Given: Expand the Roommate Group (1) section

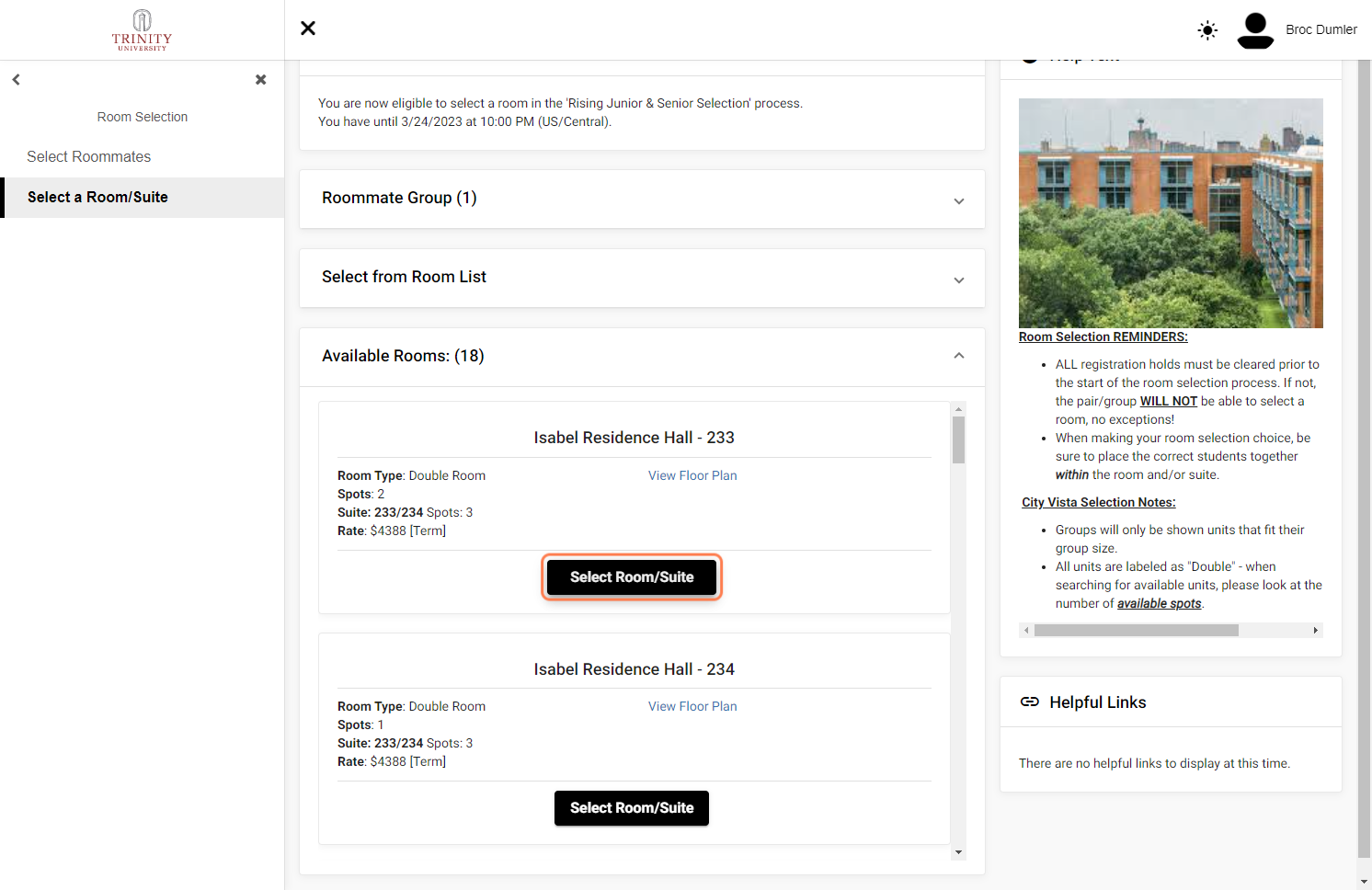Looking at the screenshot, I should (642, 199).
